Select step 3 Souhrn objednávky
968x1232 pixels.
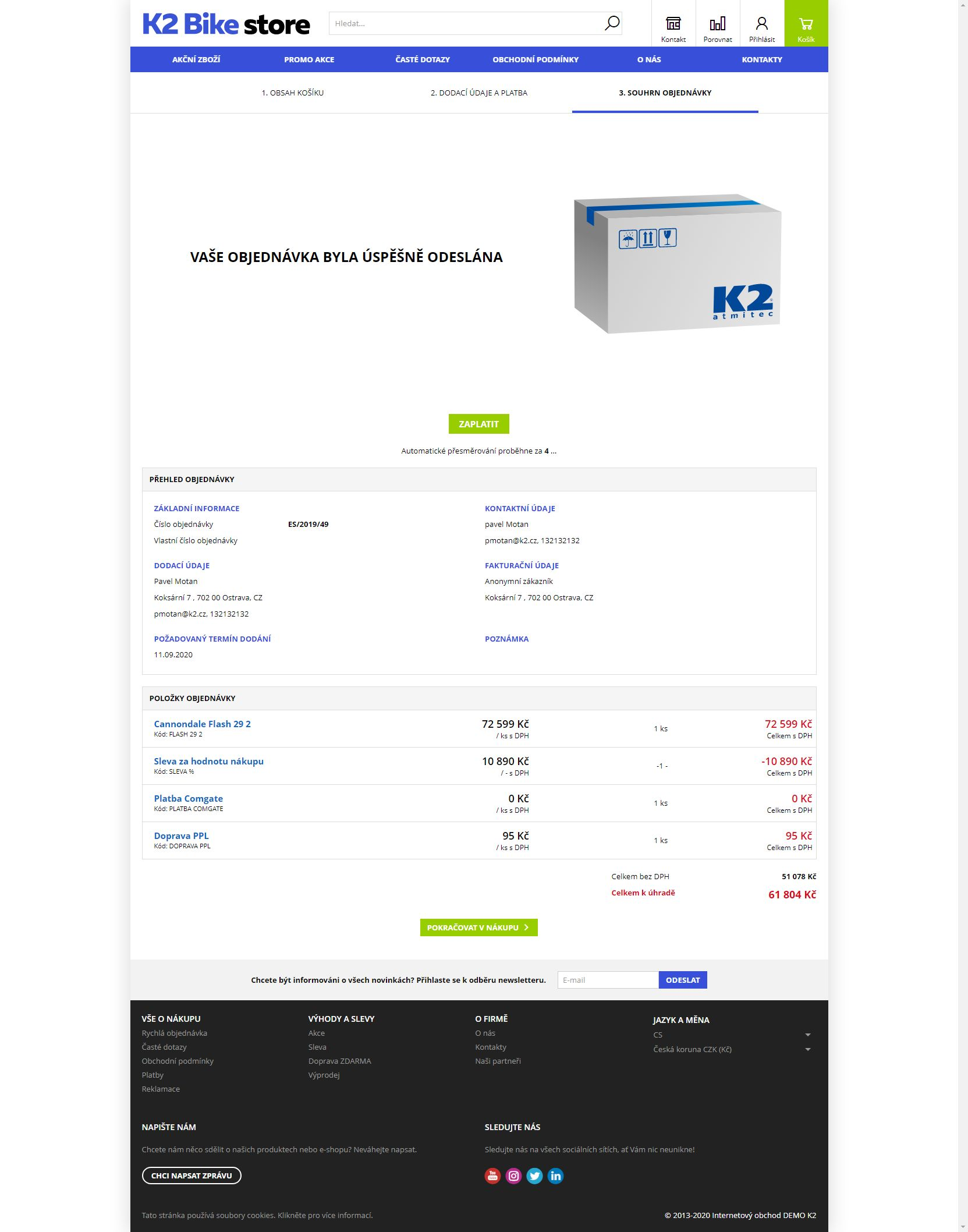[665, 93]
